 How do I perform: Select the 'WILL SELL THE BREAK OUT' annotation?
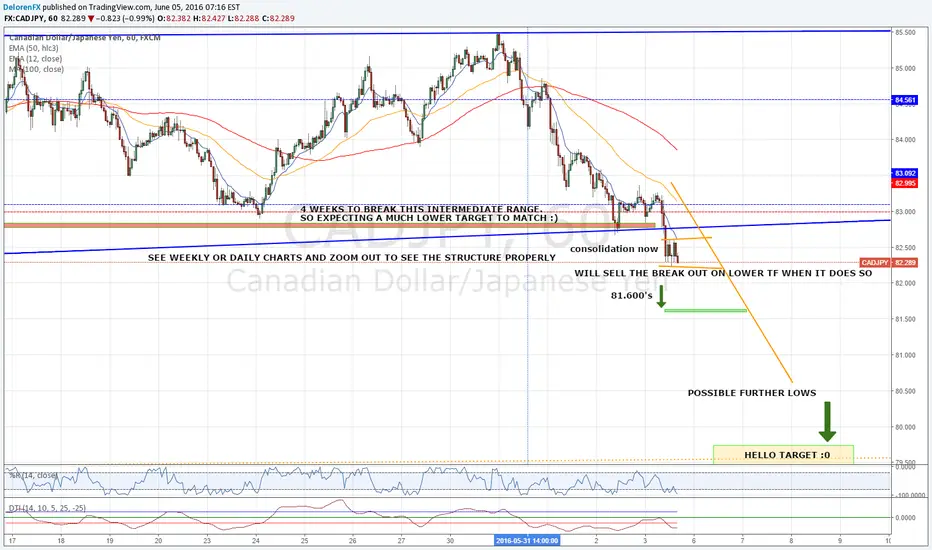723,273
